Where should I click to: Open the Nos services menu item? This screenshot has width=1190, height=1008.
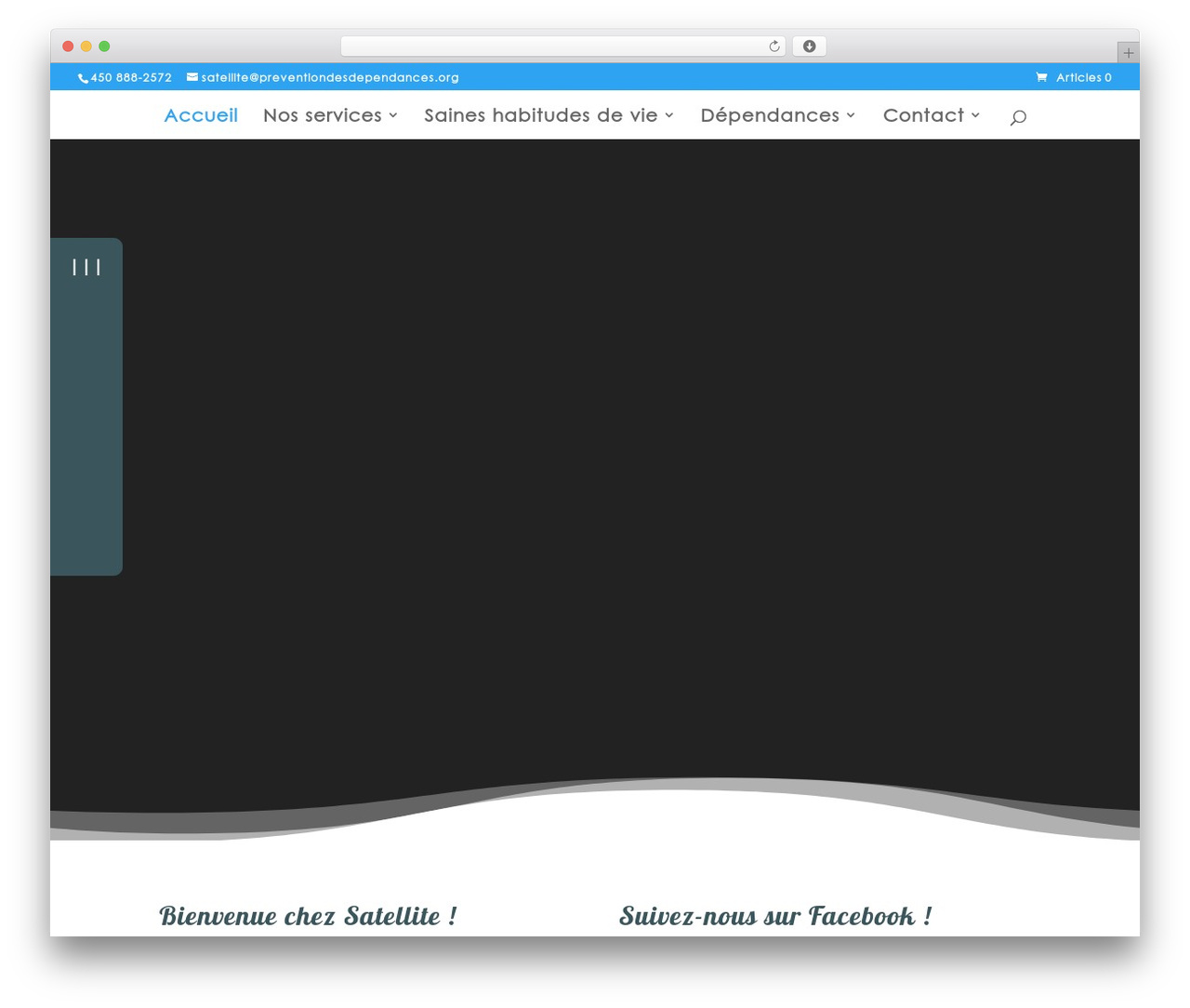323,115
